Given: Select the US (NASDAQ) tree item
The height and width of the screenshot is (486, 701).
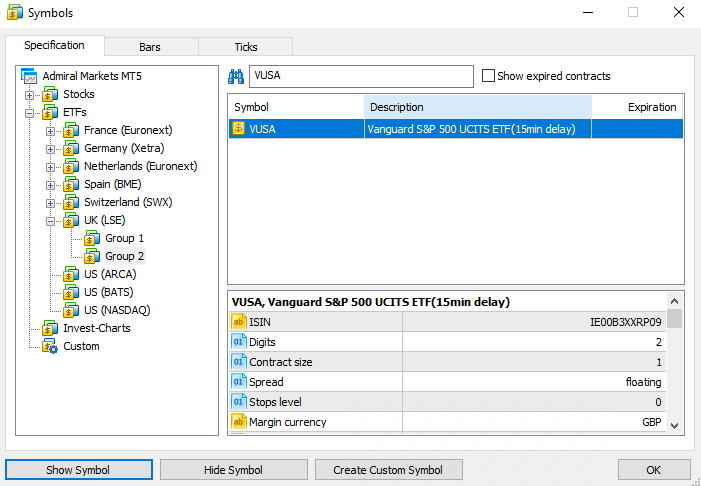Looking at the screenshot, I should click(117, 310).
